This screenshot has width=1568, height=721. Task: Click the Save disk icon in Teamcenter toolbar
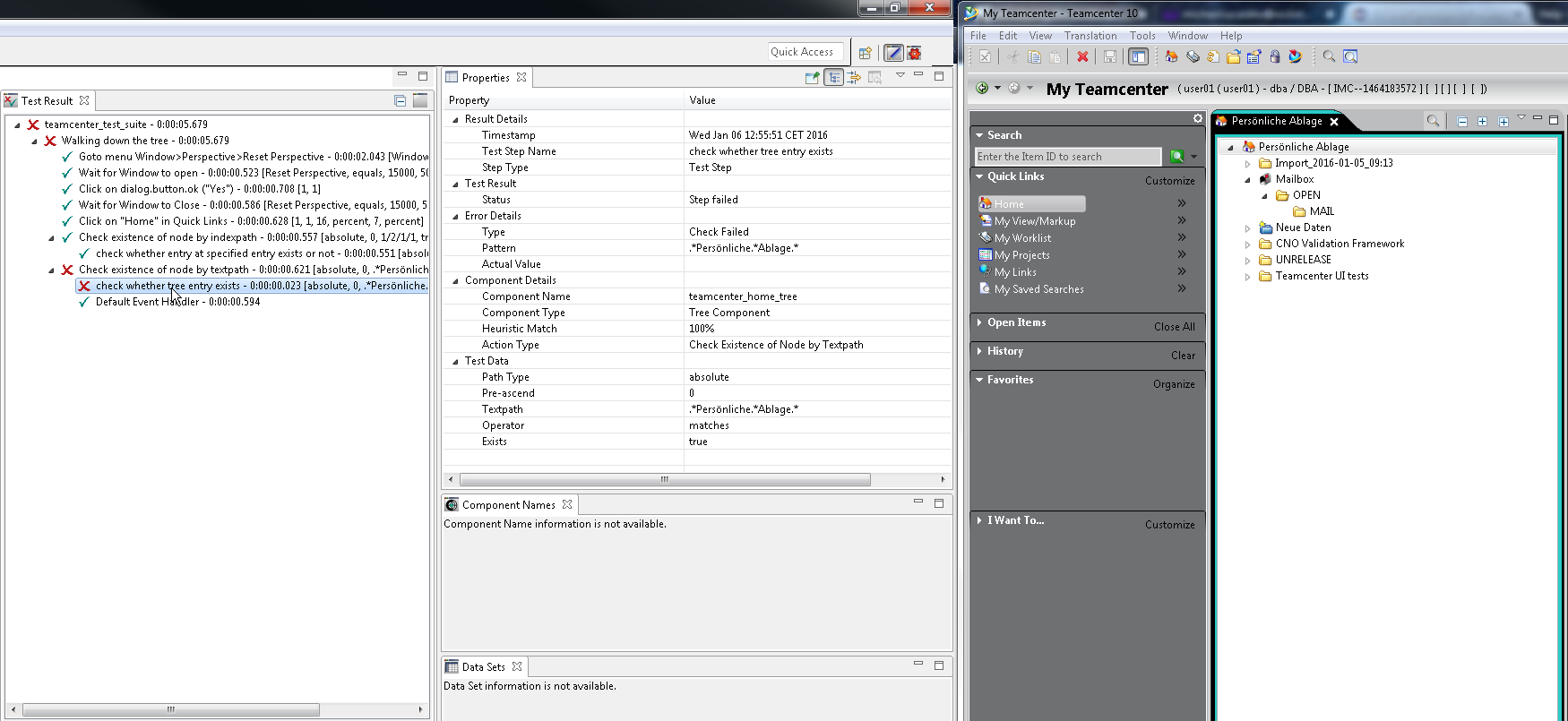(1110, 56)
